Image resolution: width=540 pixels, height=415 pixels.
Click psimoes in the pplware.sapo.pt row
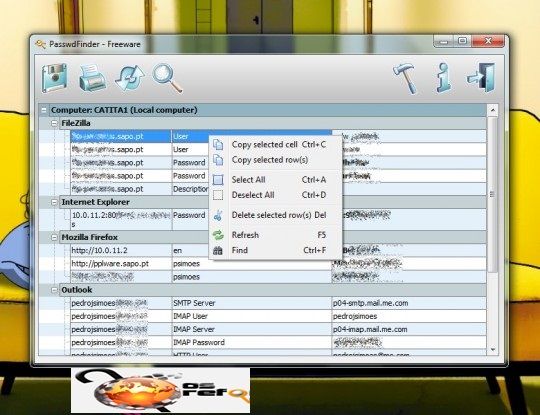(x=251, y=264)
